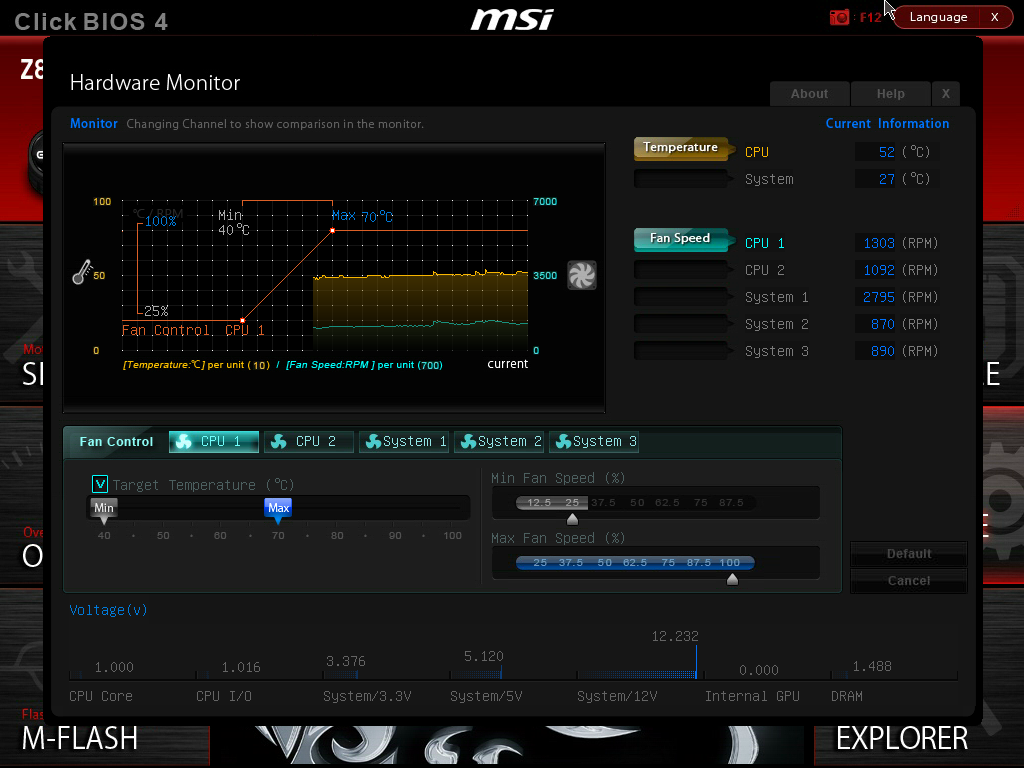1024x768 pixels.
Task: Click the Max target temperature slider handle
Action: (x=278, y=510)
